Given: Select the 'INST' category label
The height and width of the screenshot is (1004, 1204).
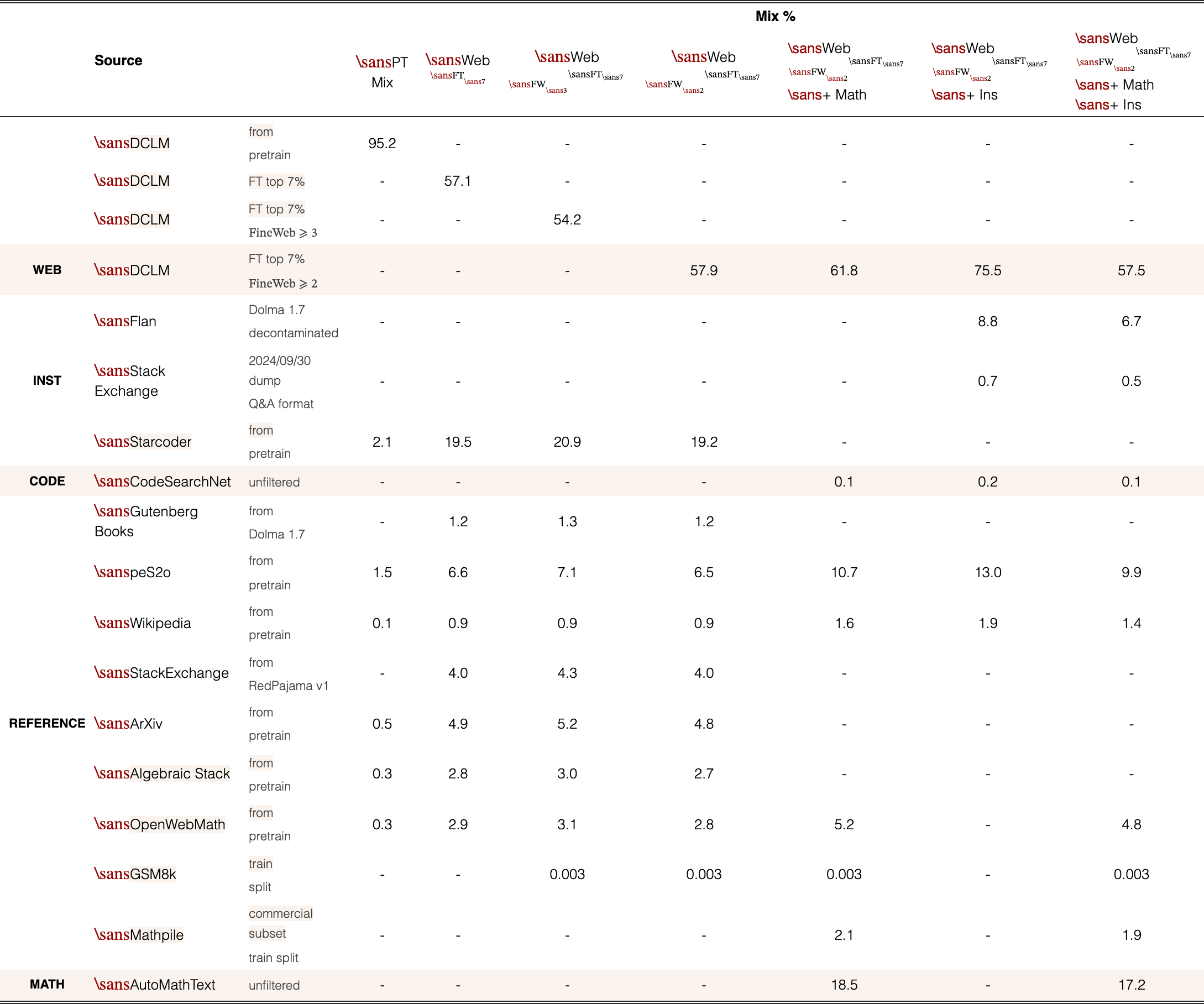Looking at the screenshot, I should 47,381.
